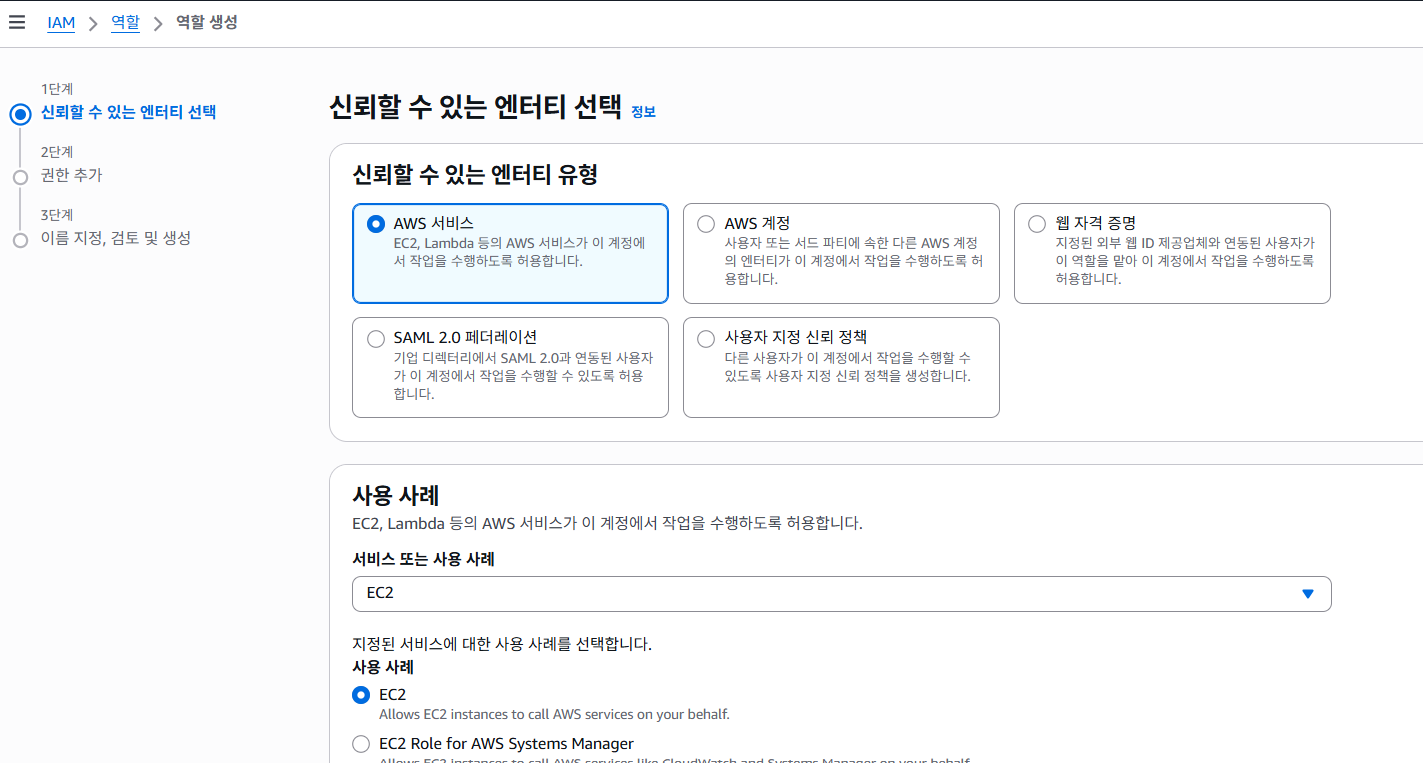The height and width of the screenshot is (763, 1423).
Task: Click 'Allows EC2 instances to call AWS services' text
Action: click(x=554, y=715)
